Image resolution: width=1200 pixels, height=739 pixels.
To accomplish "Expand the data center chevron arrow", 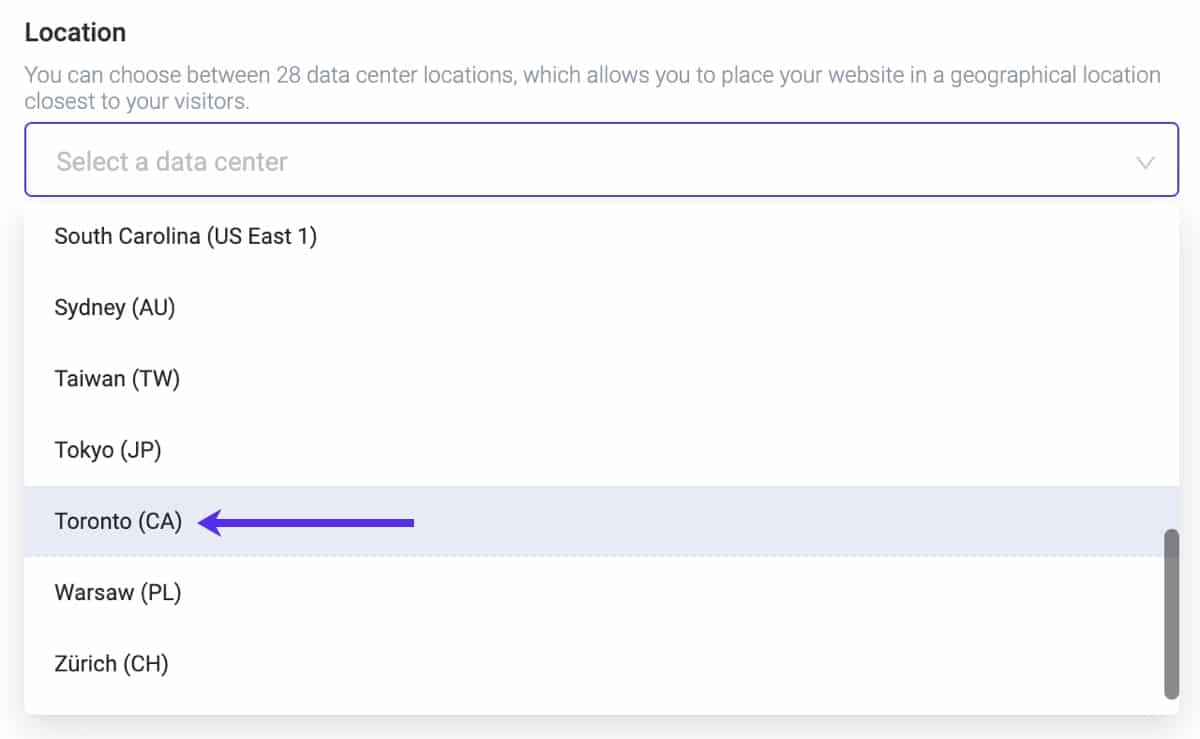I will click(1145, 162).
